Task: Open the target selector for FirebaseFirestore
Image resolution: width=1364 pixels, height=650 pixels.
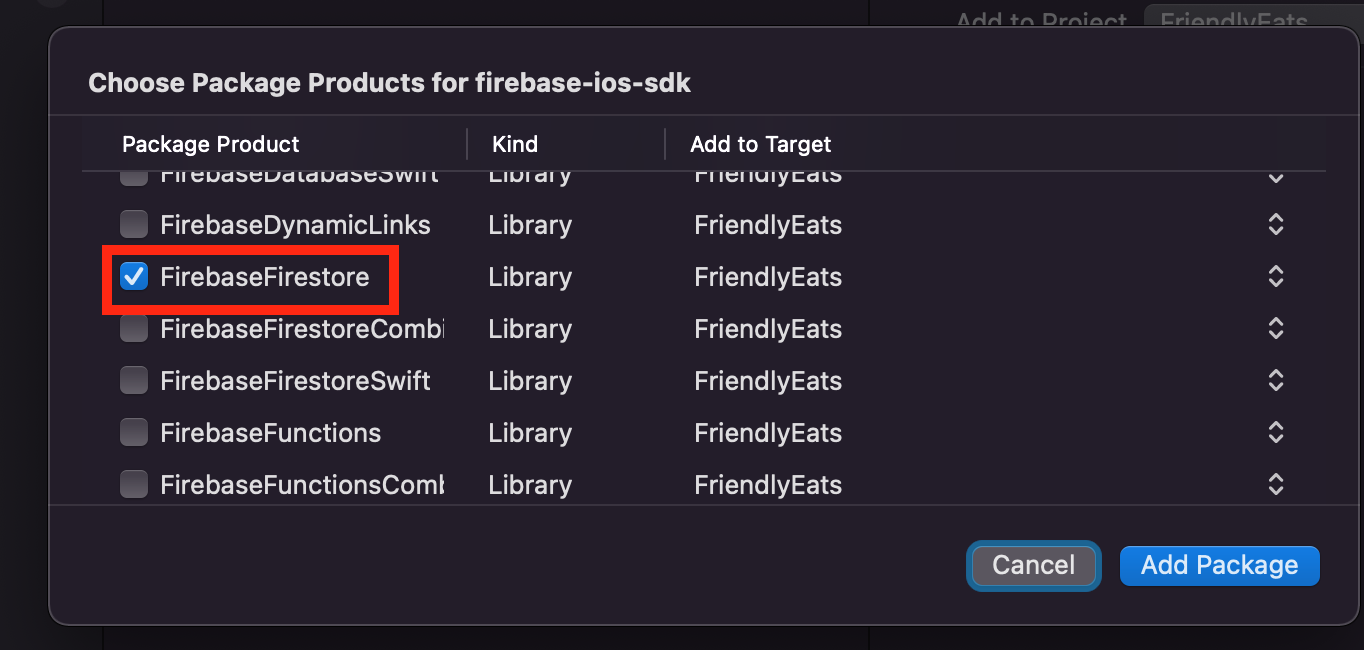Action: (x=1276, y=276)
